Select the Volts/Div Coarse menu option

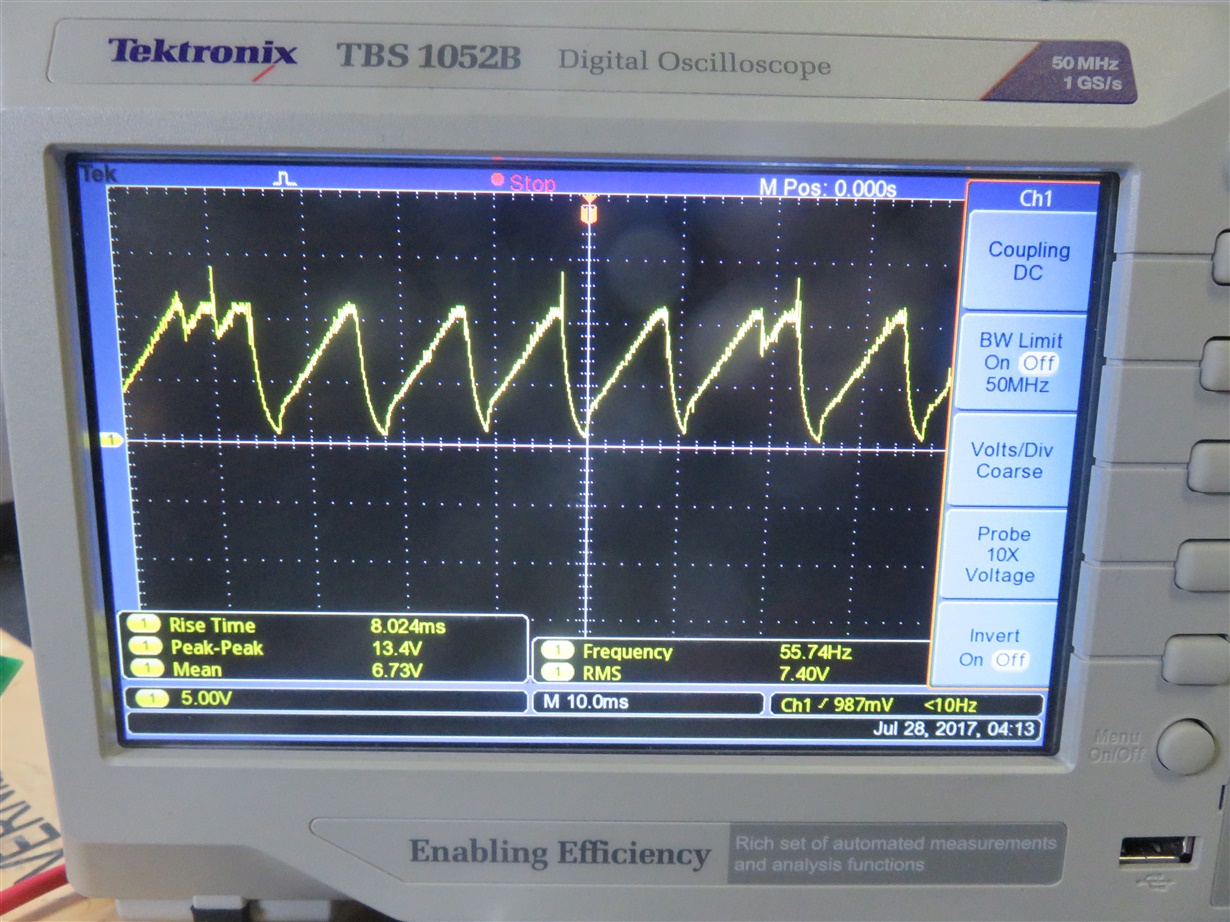pyautogui.click(x=1011, y=460)
